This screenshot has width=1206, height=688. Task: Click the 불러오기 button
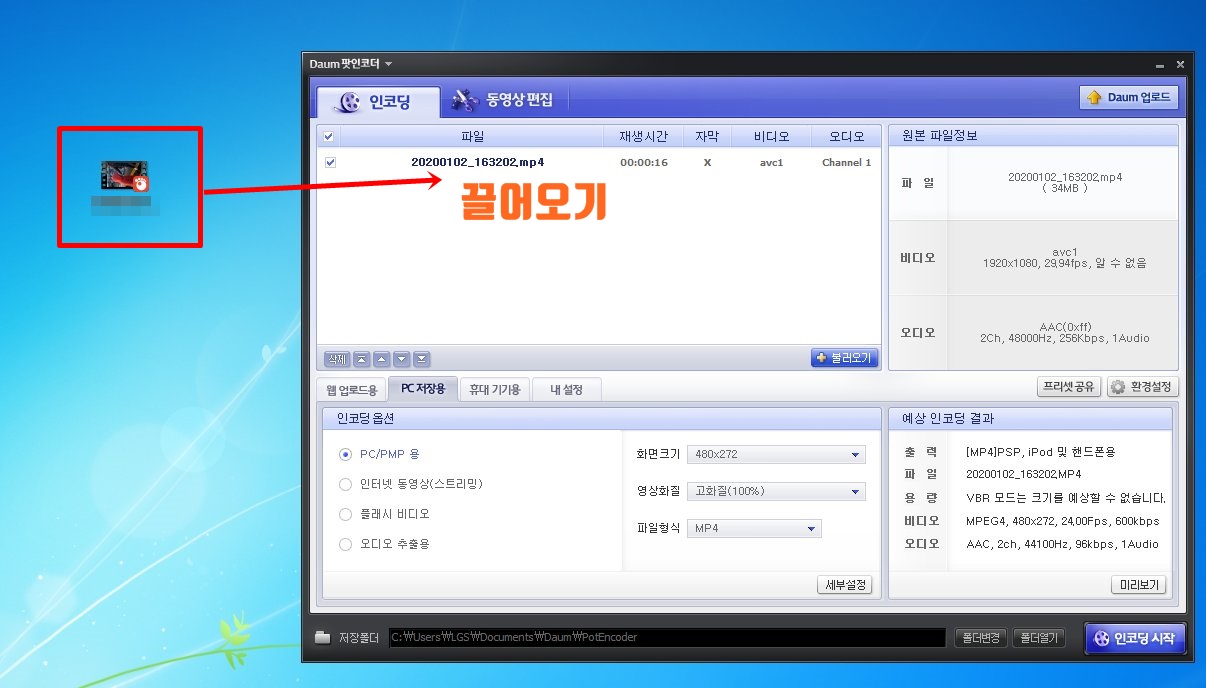(x=844, y=358)
